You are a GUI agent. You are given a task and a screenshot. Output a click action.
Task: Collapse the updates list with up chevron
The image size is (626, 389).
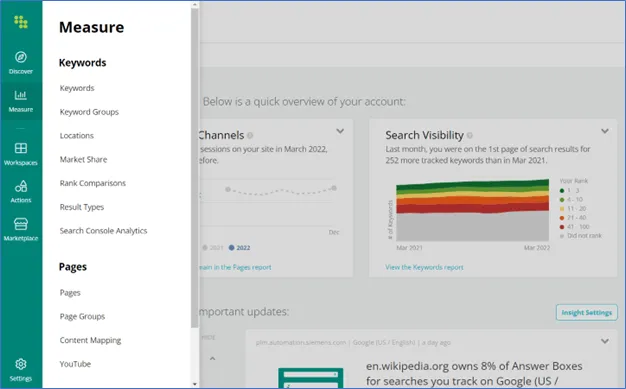pos(212,358)
